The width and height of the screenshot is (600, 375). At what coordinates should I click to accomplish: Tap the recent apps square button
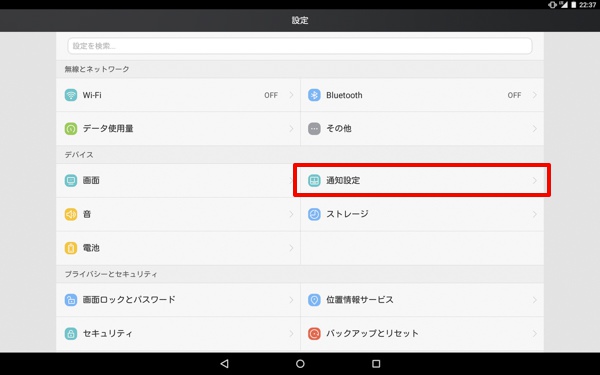pos(376,364)
